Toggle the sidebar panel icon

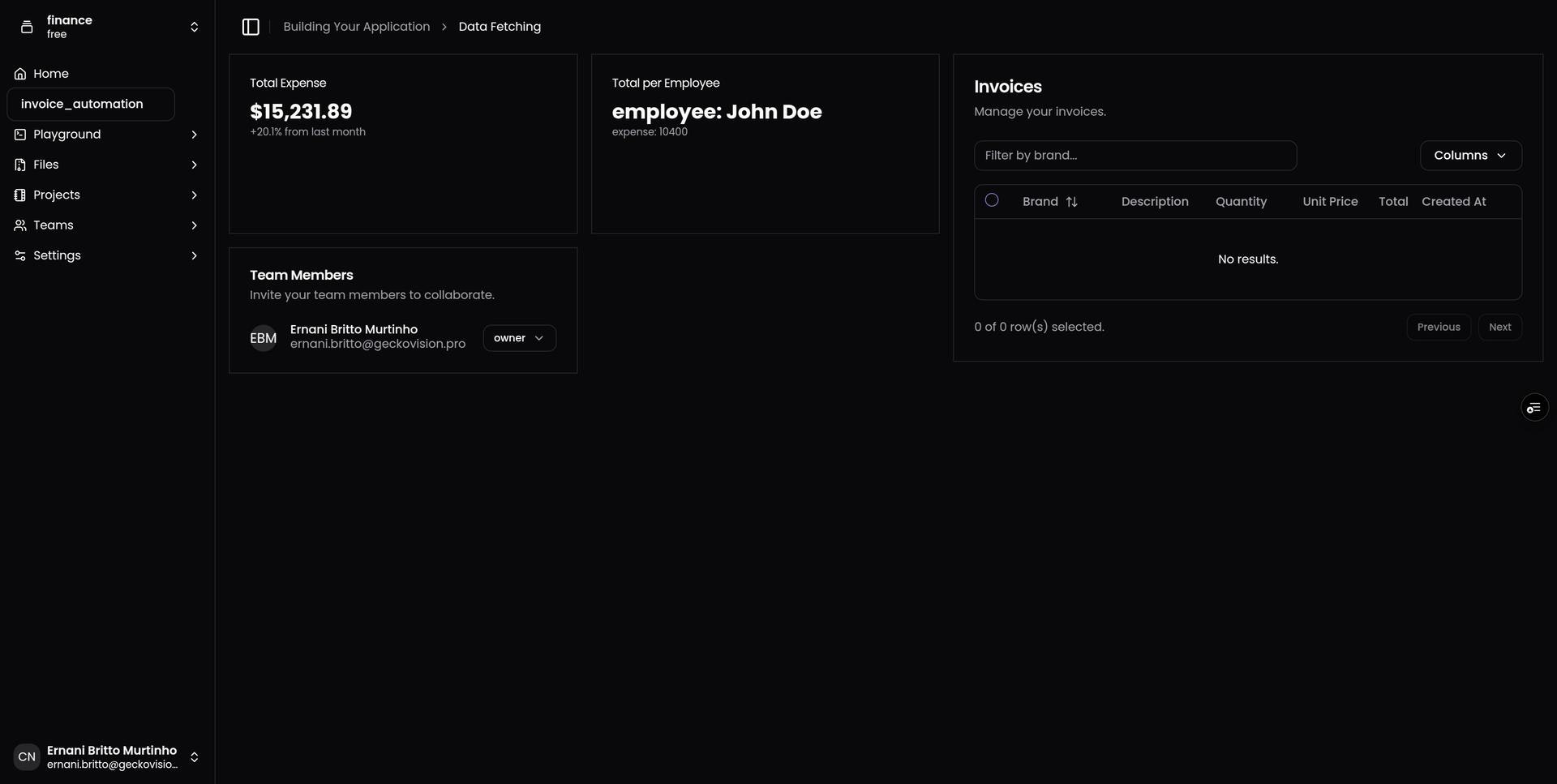[251, 27]
